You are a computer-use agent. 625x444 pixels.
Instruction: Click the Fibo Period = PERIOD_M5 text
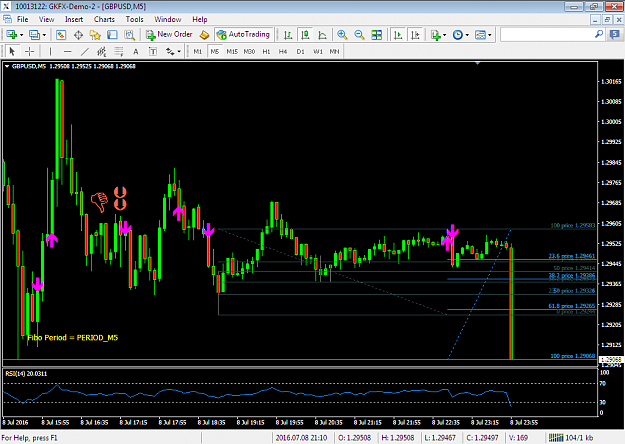coord(73,338)
